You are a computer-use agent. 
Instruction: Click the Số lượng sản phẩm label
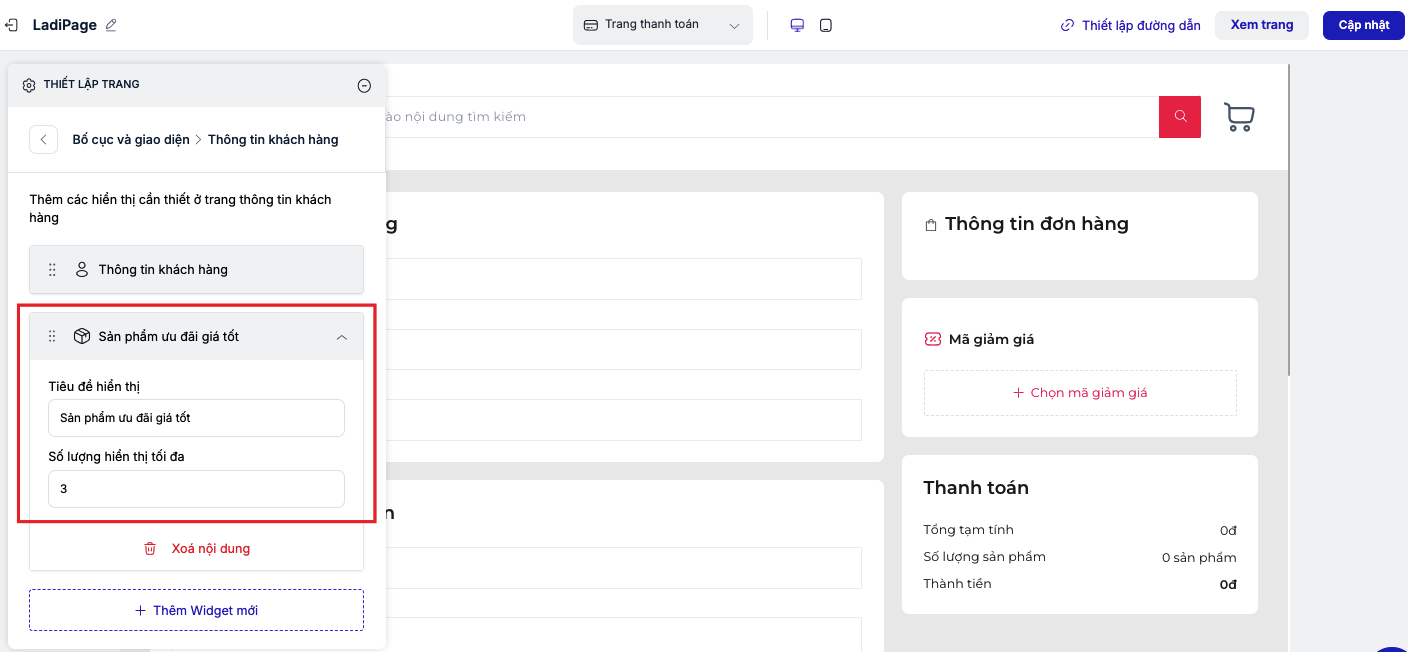(x=985, y=557)
